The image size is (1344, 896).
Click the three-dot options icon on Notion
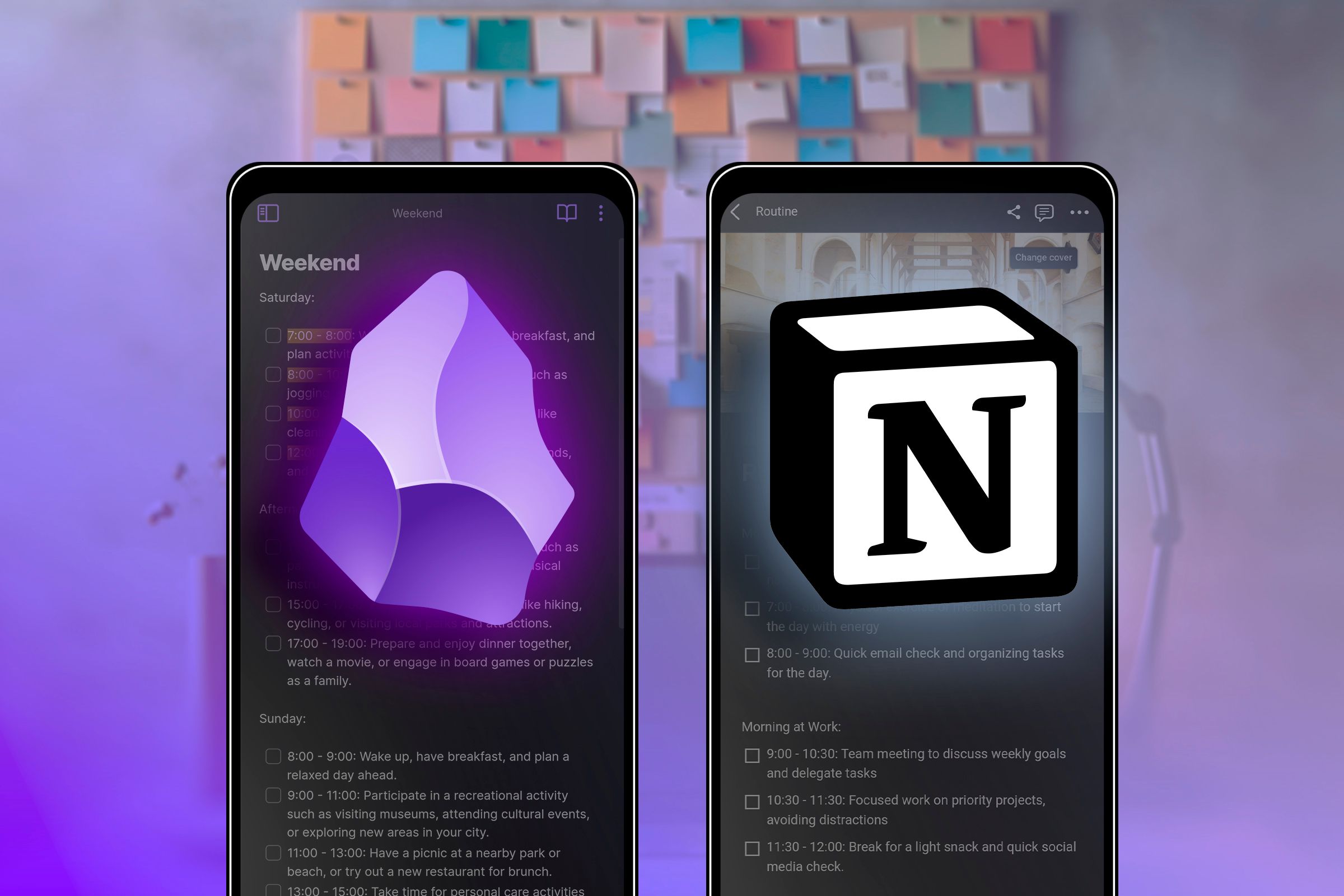(1079, 211)
